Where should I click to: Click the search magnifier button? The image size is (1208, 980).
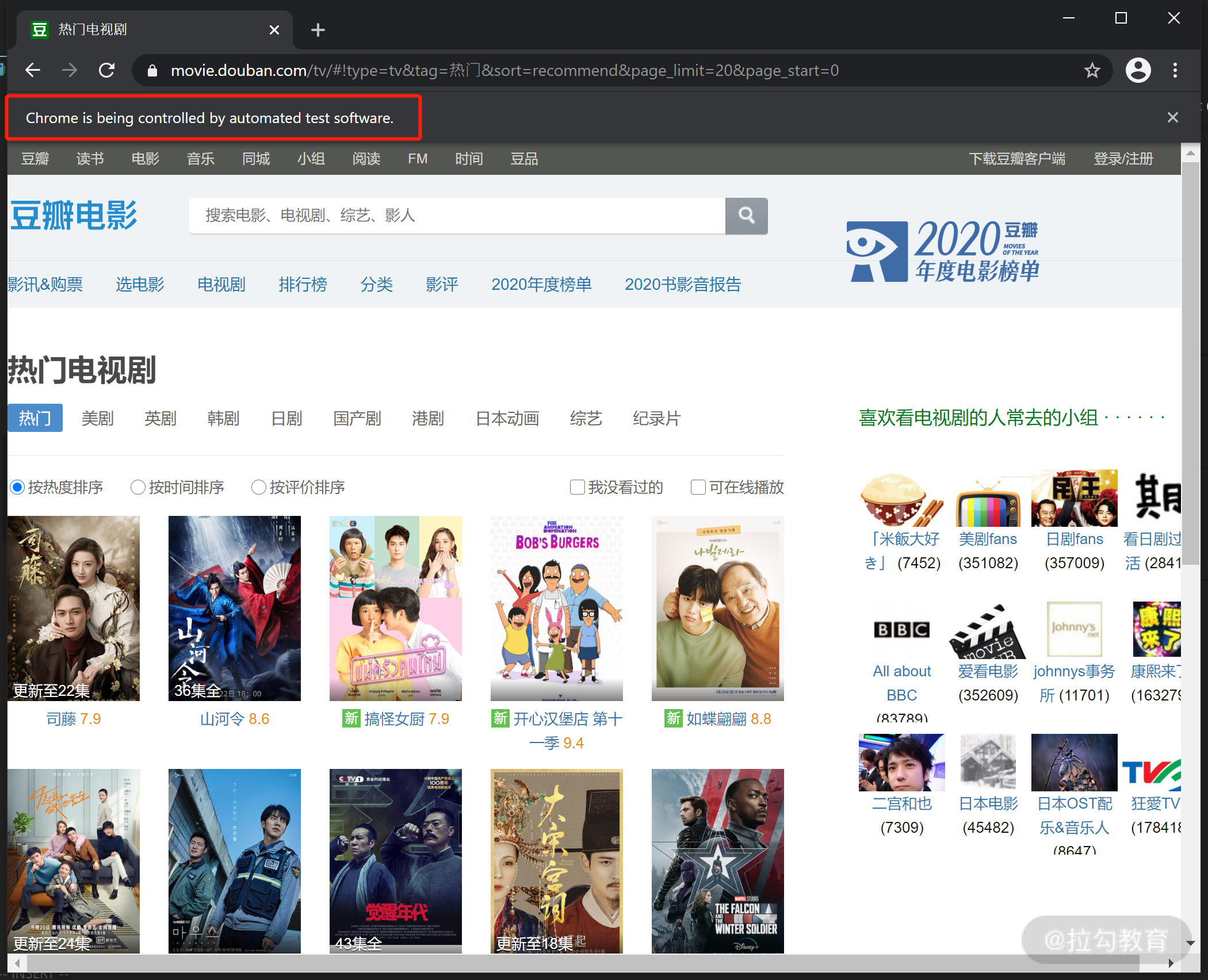[x=746, y=216]
